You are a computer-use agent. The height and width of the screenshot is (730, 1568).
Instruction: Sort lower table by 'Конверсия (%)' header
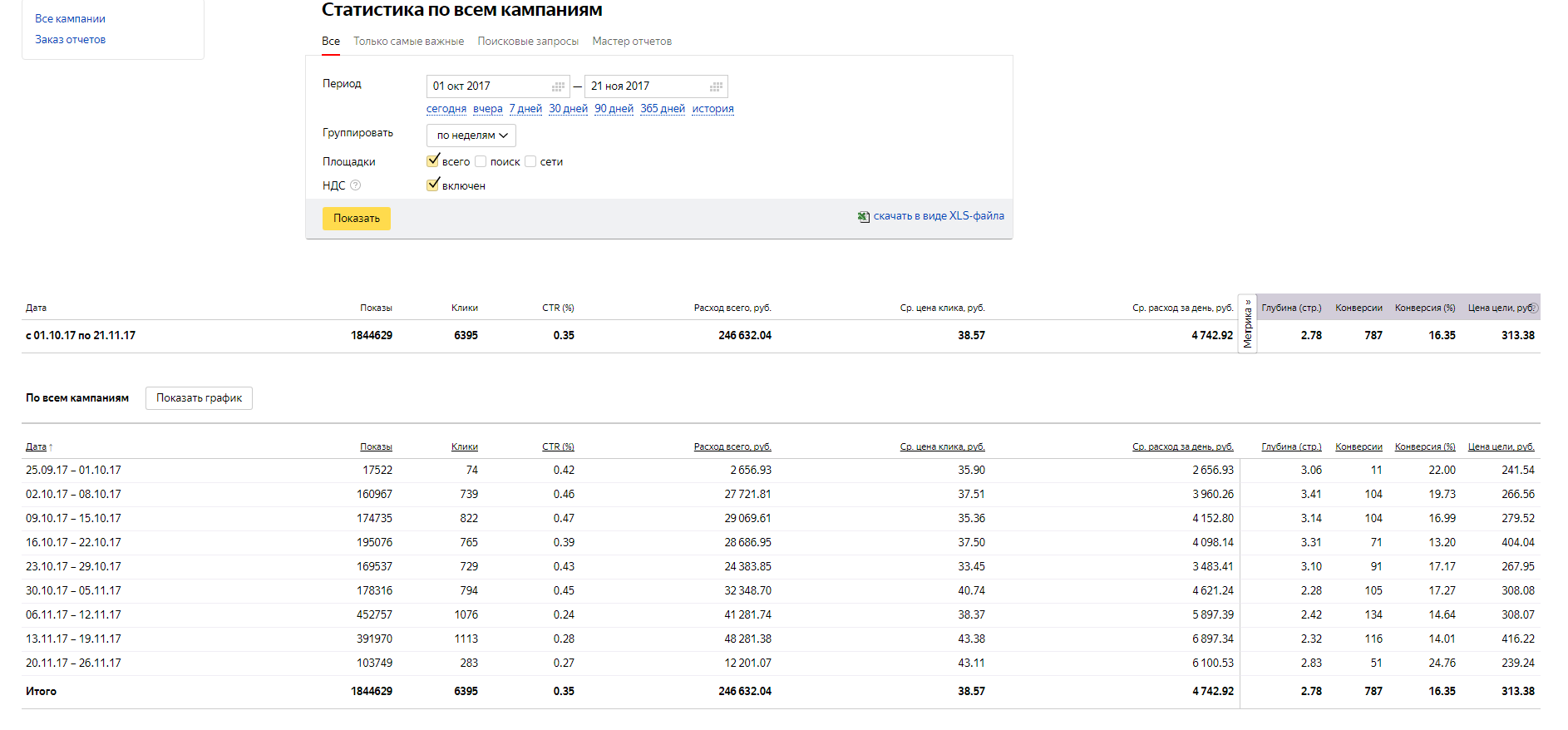[1425, 447]
